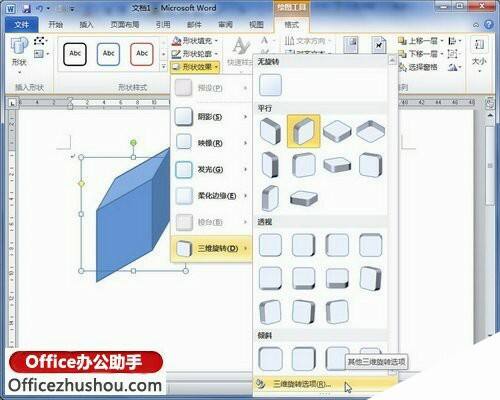The height and width of the screenshot is (400, 500).
Task: Switch to the 格式 Format tab
Action: coord(292,25)
